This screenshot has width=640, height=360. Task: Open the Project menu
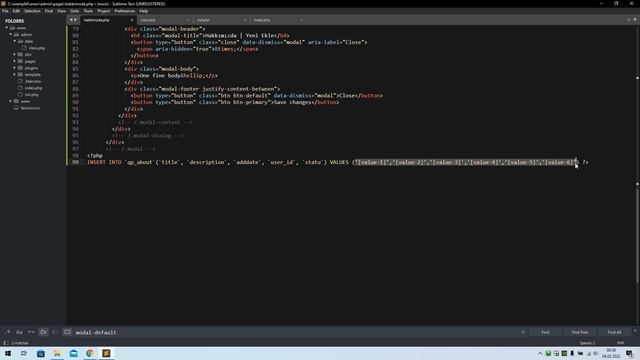click(103, 11)
